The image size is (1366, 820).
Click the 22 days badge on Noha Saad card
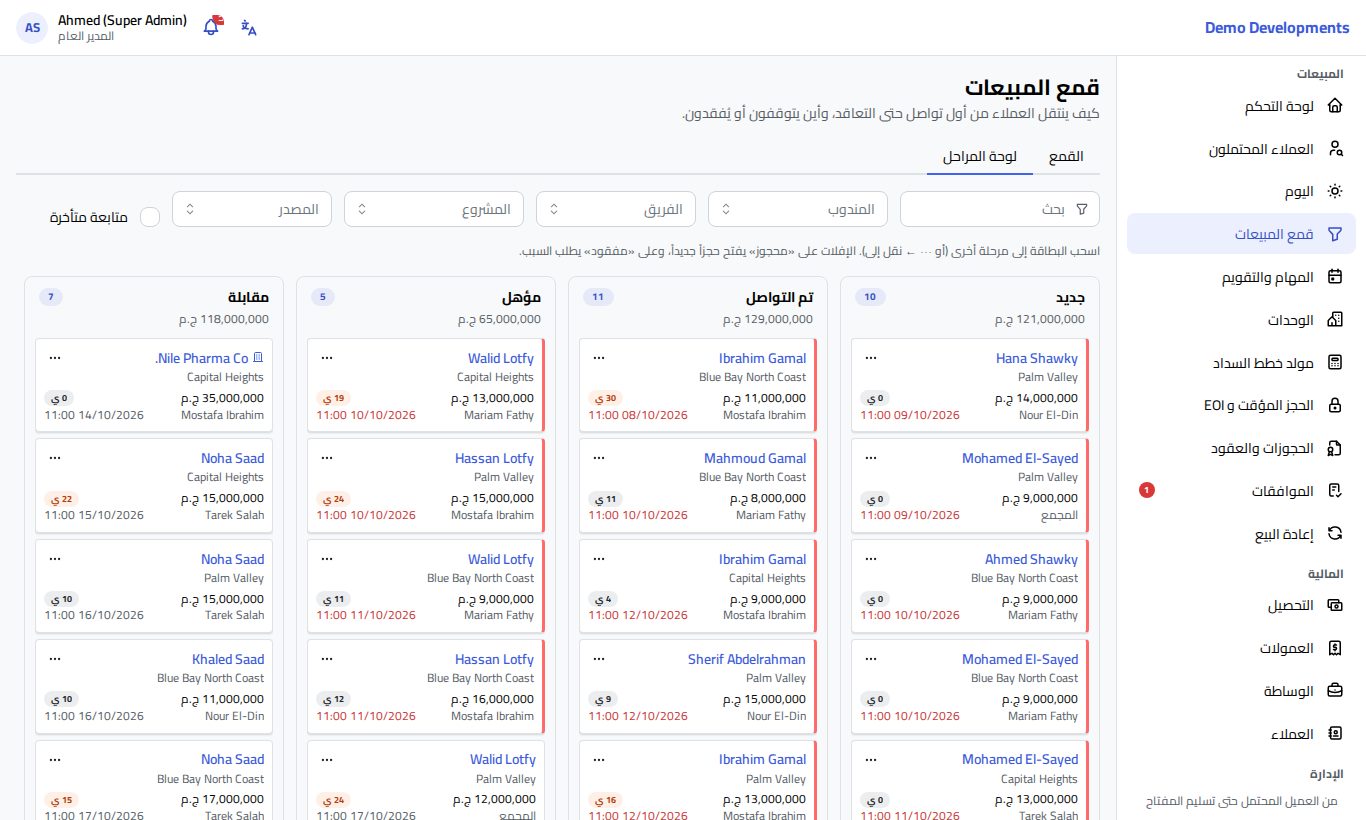(61, 498)
